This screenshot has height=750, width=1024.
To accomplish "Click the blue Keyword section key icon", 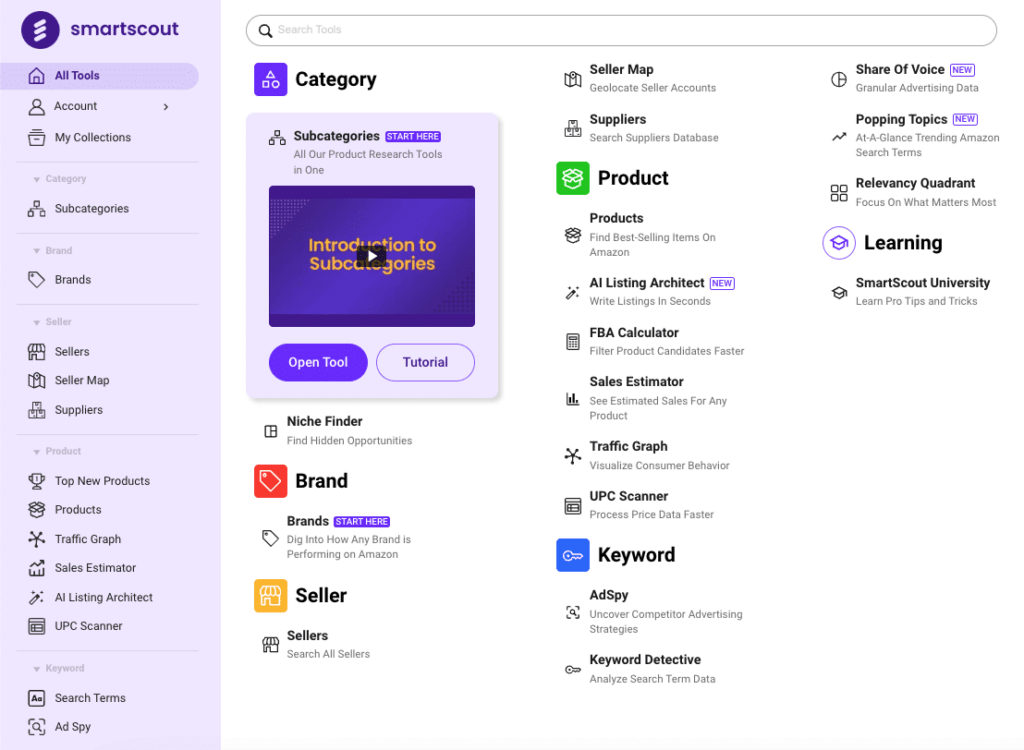I will 573,555.
